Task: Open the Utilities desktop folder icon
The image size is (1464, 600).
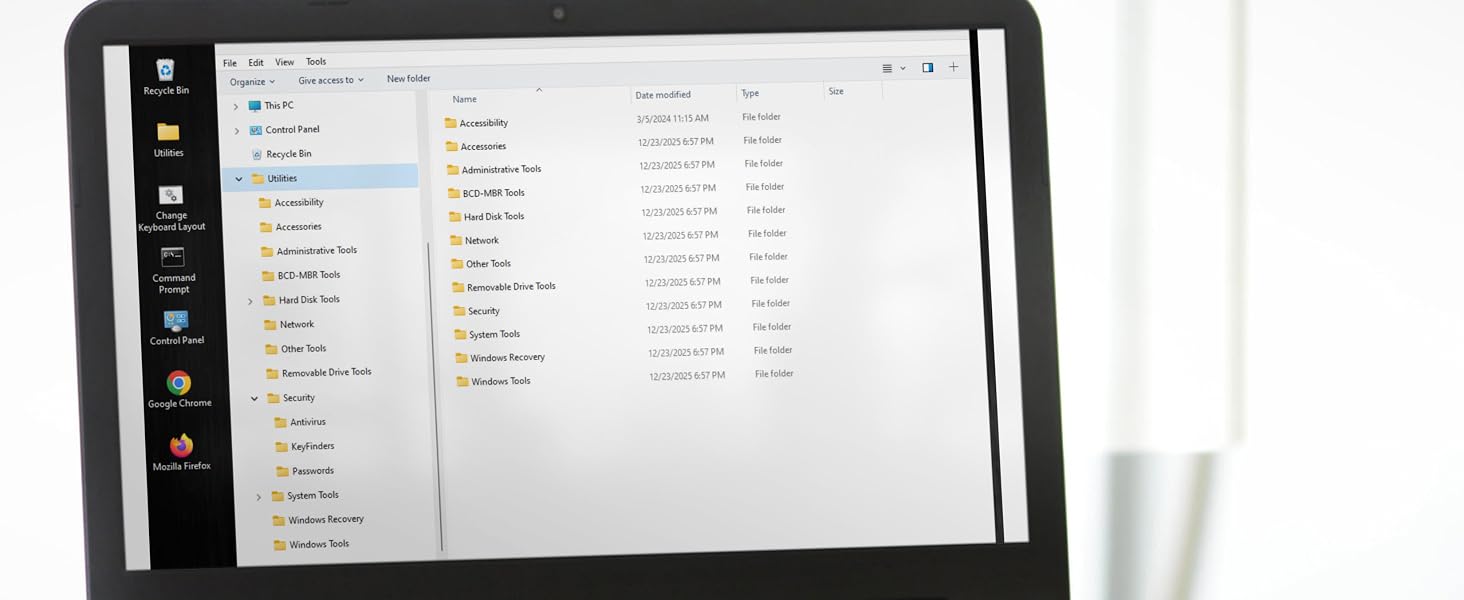Action: [168, 139]
